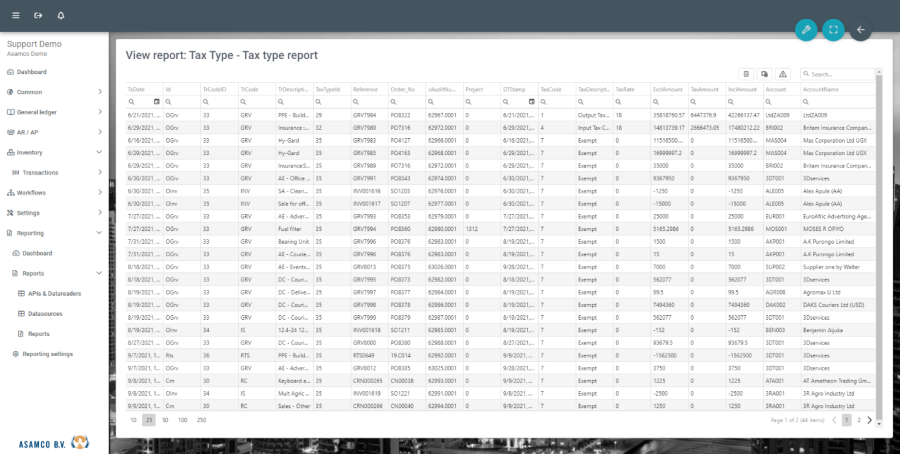Expand the General ledger sidebar section
Viewport: 900px width, 454px height.
tap(100, 112)
